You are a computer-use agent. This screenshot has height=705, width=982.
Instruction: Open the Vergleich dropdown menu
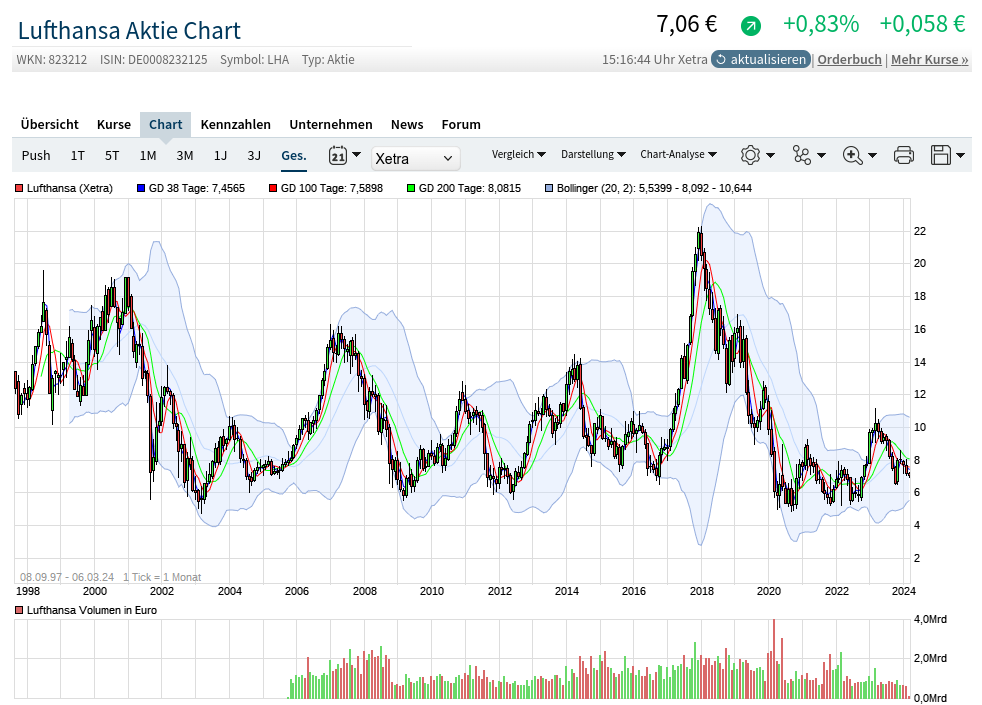tap(519, 154)
